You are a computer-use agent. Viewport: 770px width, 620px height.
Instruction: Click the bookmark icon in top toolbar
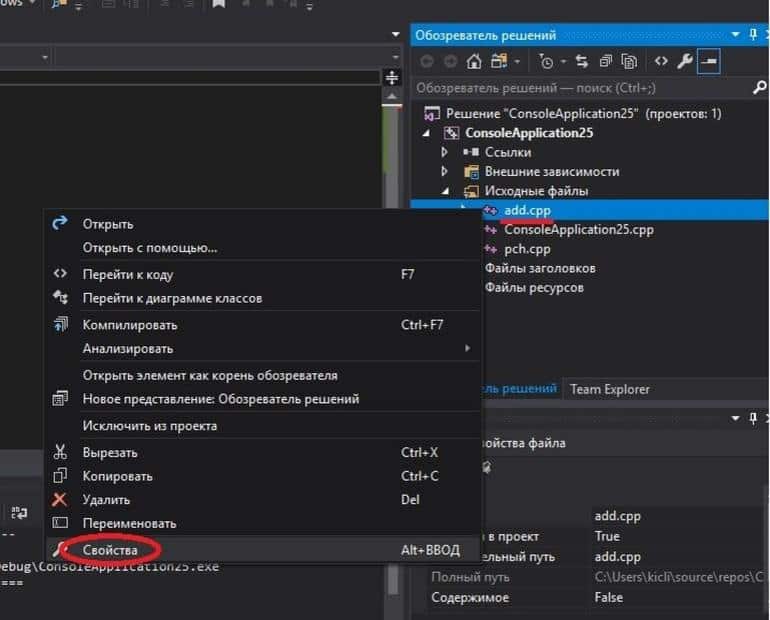(x=219, y=4)
